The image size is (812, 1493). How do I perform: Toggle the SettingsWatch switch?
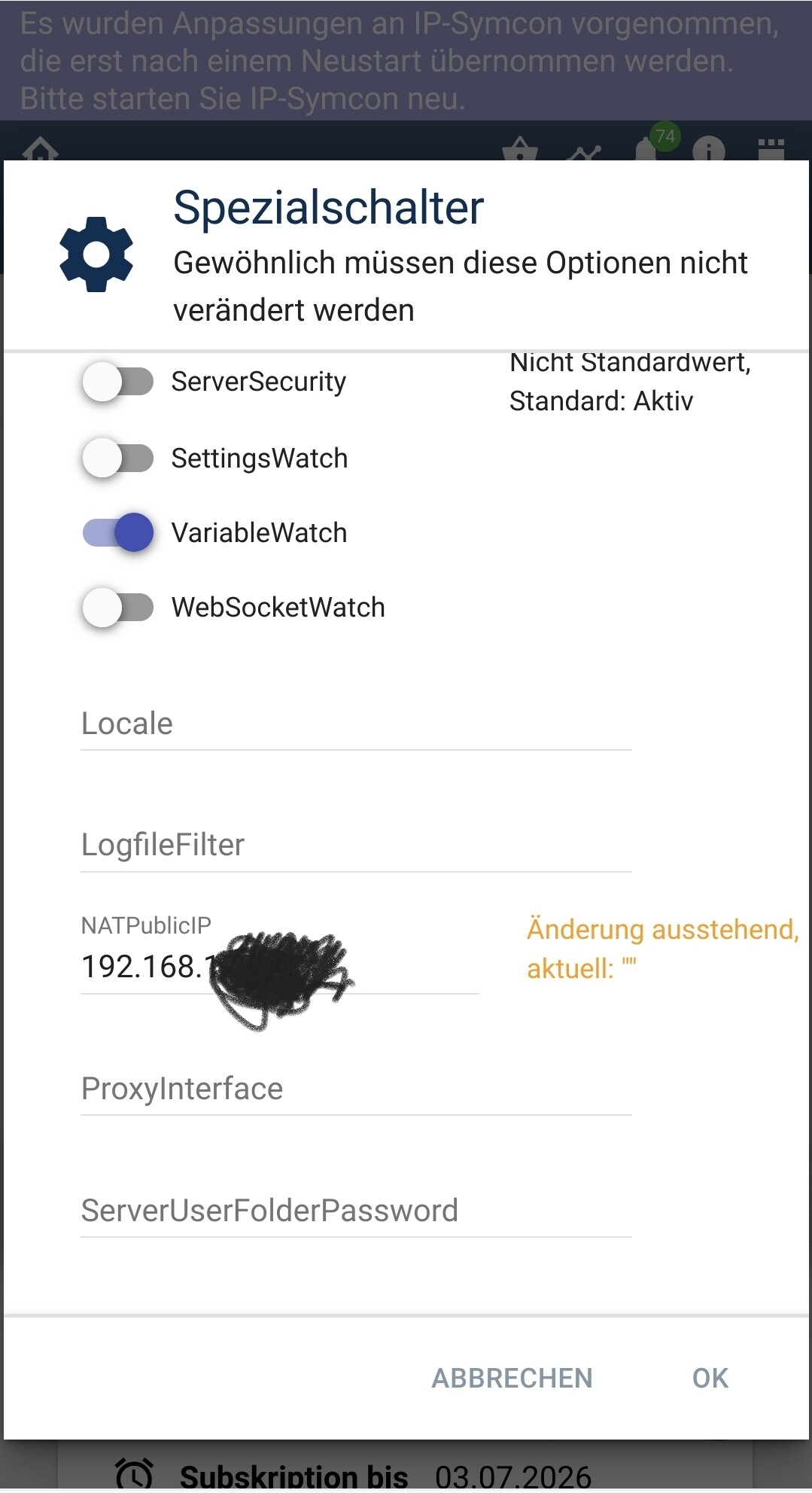coord(118,458)
